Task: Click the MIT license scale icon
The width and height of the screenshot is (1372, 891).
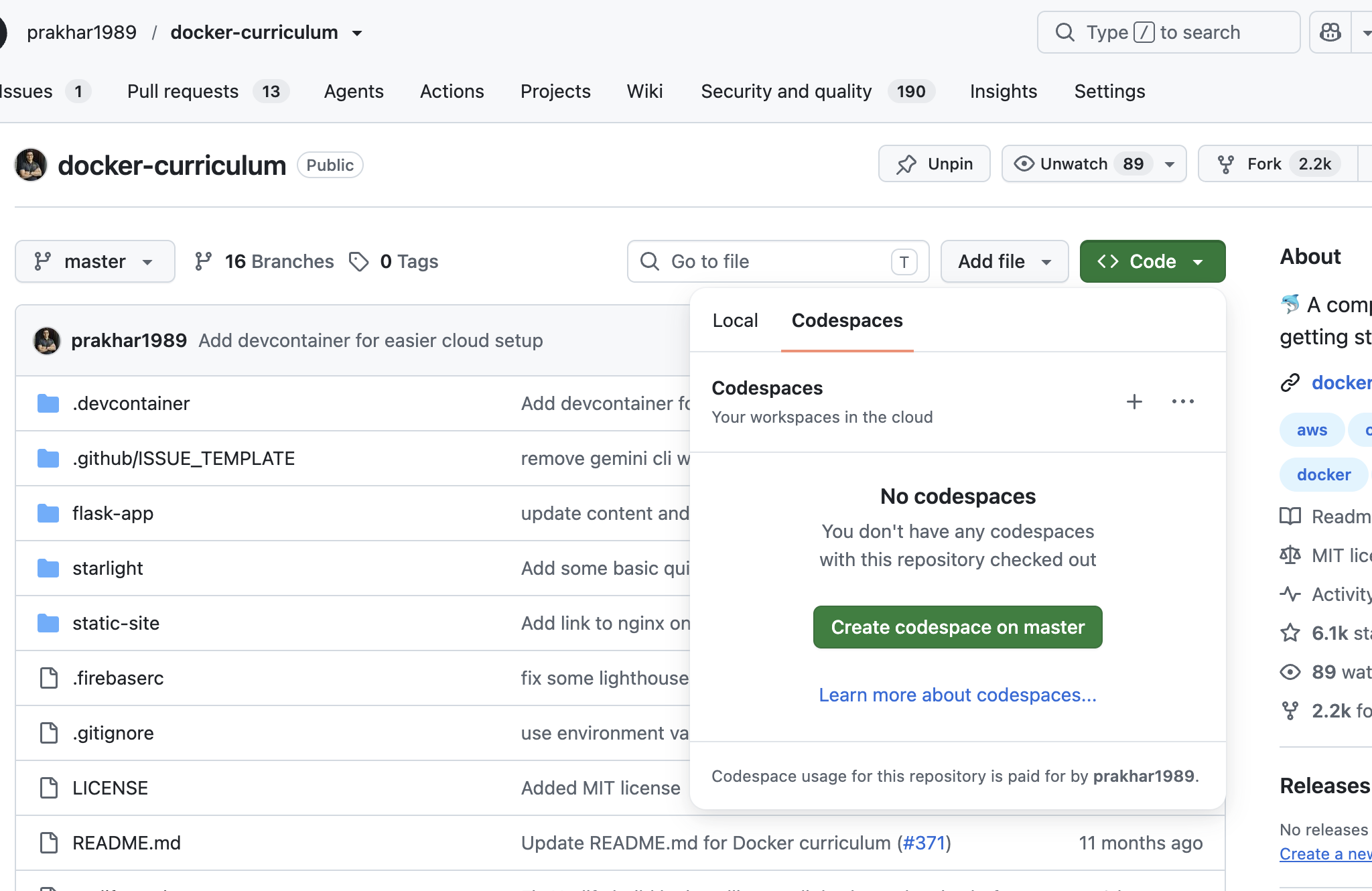Action: pos(1290,555)
